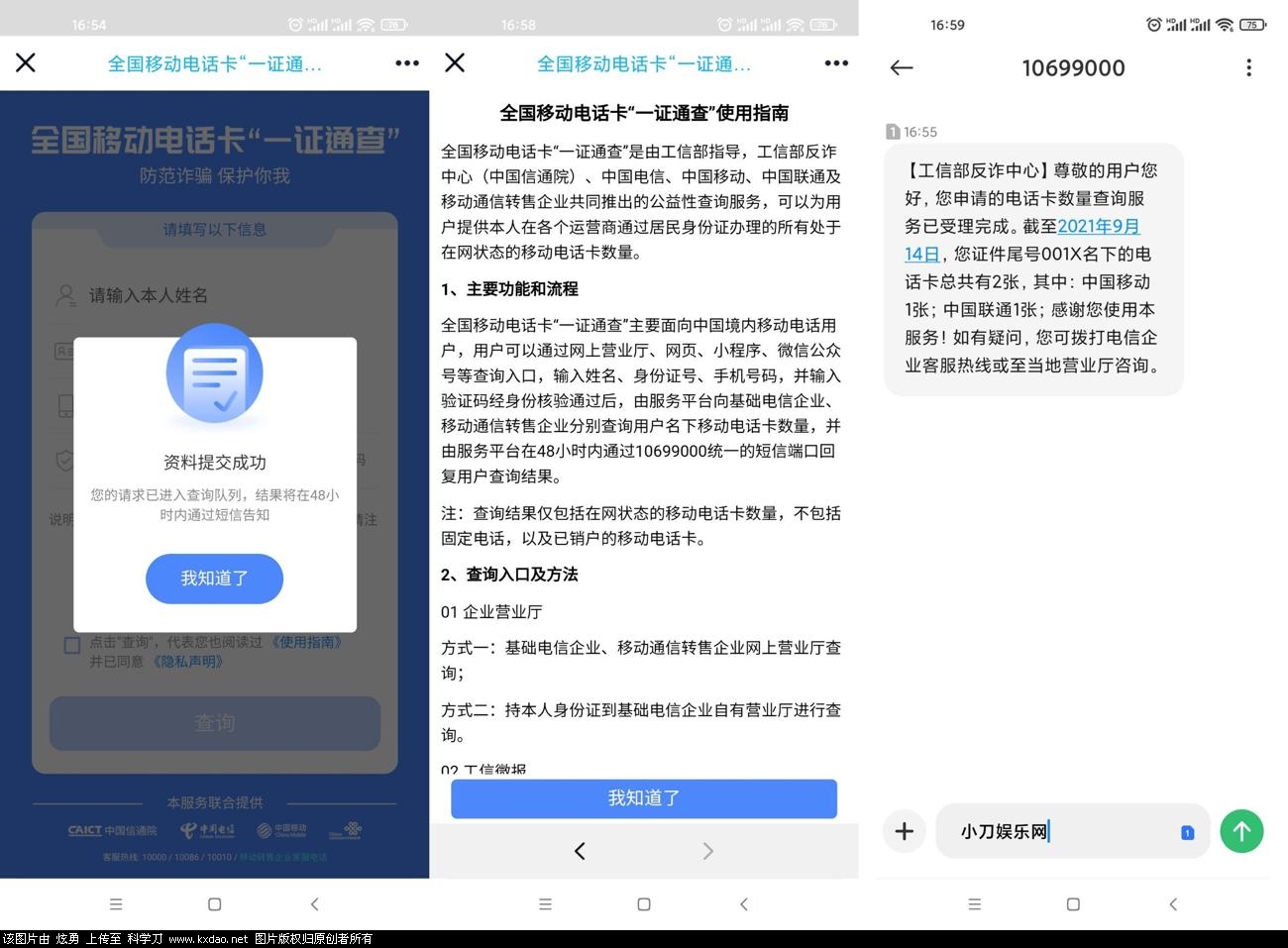Send the message with the green arrow icon
This screenshot has width=1288, height=948.
1241,831
